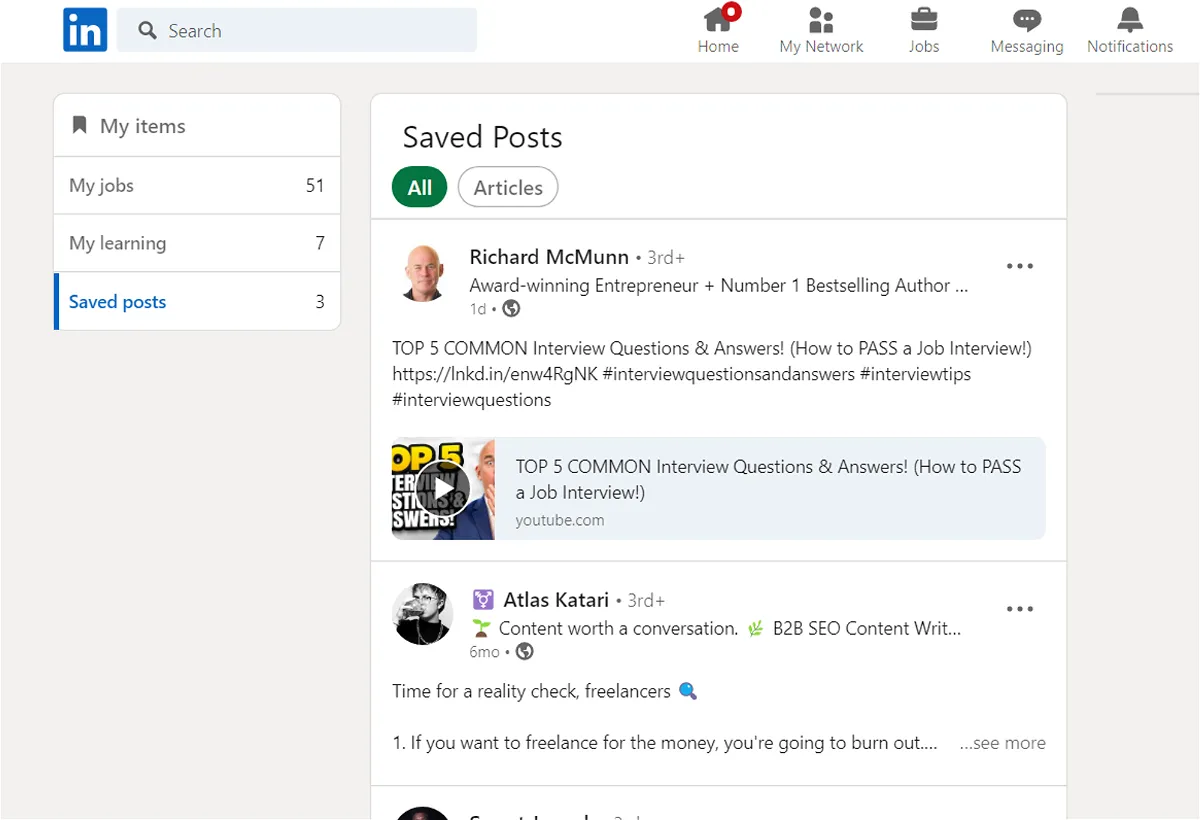
Task: Click the globe icon on Atlas Katari's post
Action: tap(524, 652)
